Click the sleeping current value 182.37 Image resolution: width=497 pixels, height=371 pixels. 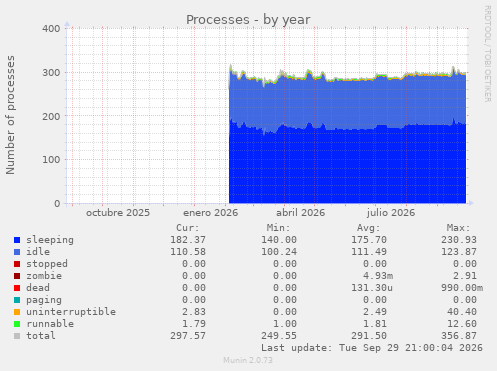[188, 240]
